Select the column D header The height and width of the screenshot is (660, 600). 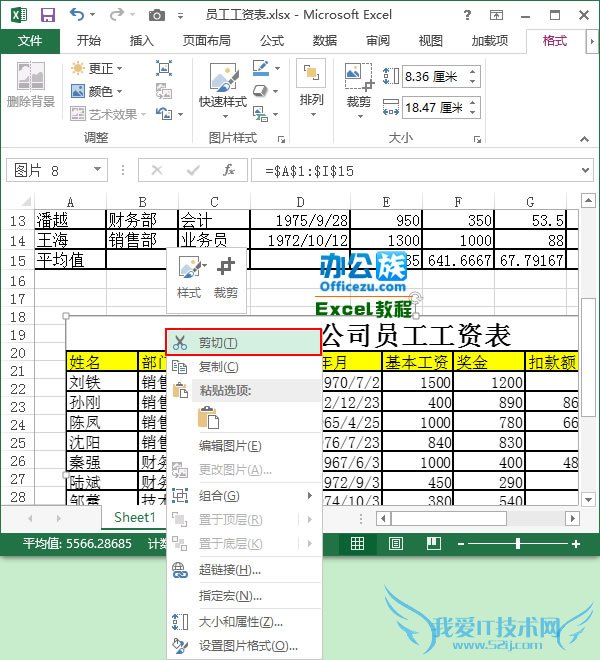click(300, 202)
